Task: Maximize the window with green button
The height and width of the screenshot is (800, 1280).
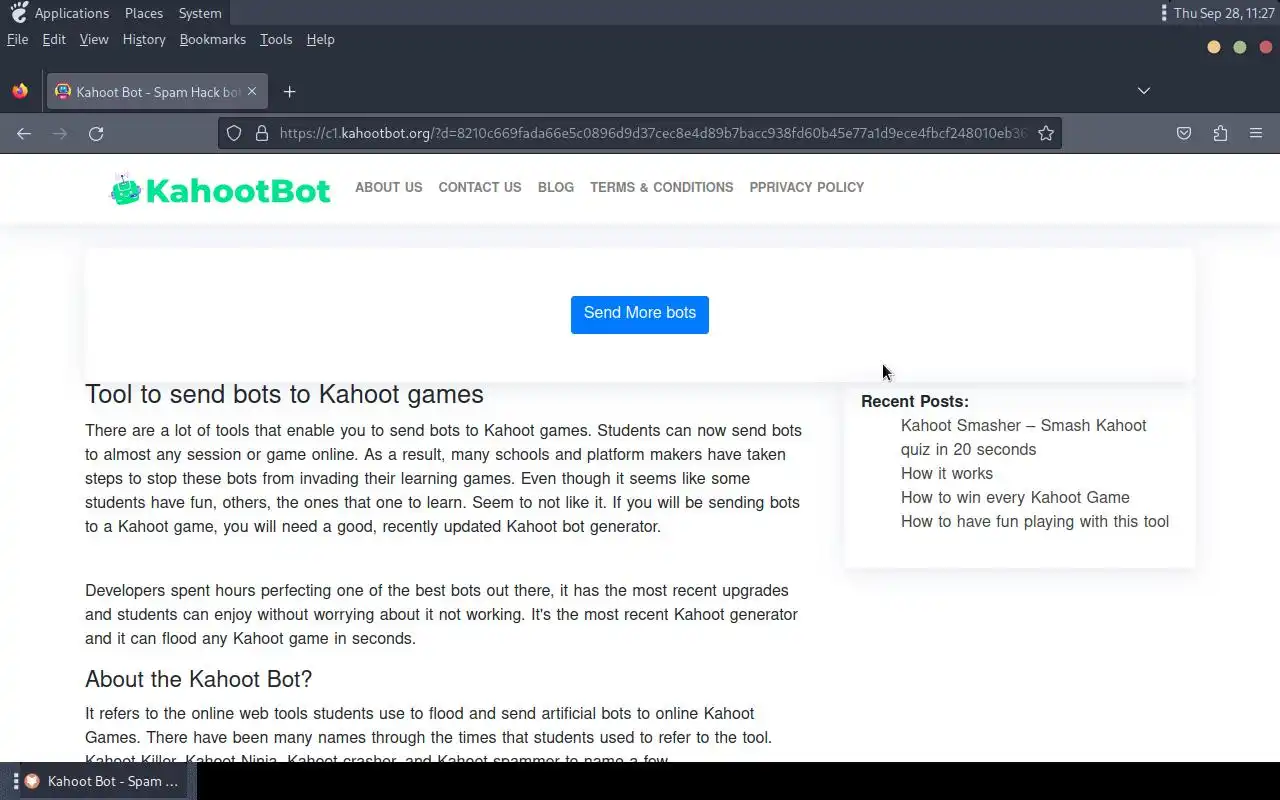Action: 1240,47
